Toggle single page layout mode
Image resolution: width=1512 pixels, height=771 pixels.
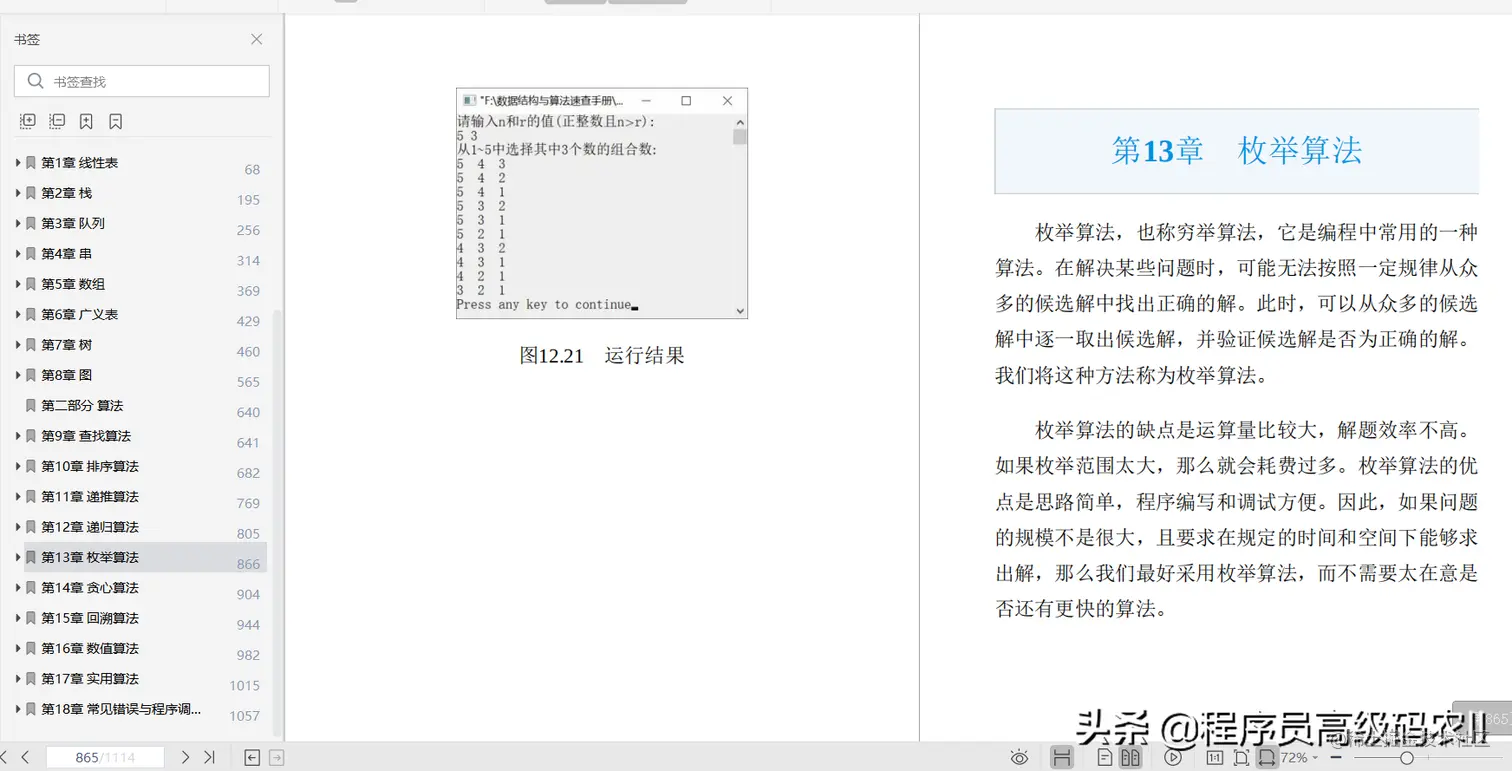click(x=1107, y=756)
